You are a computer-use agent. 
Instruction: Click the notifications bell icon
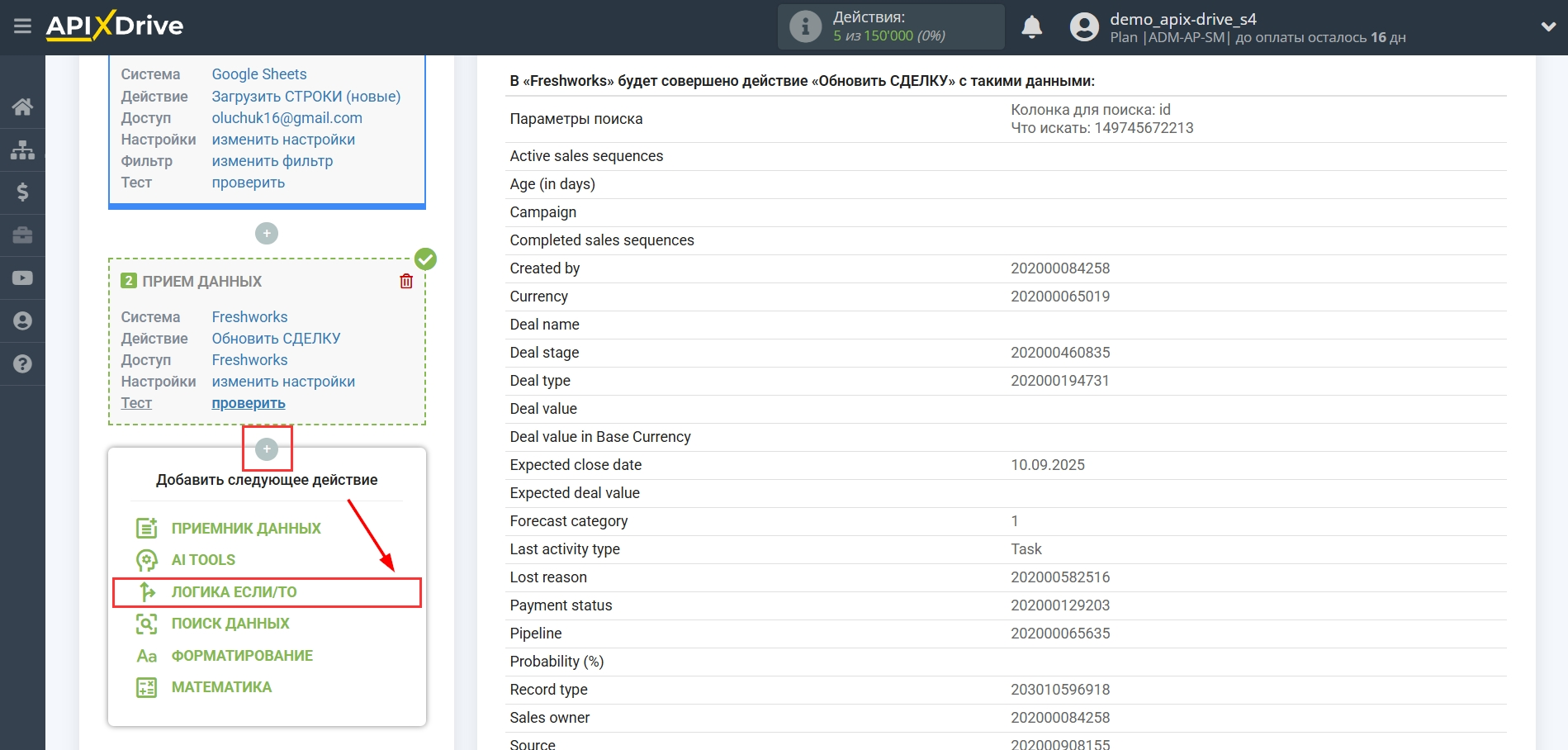click(x=1031, y=27)
